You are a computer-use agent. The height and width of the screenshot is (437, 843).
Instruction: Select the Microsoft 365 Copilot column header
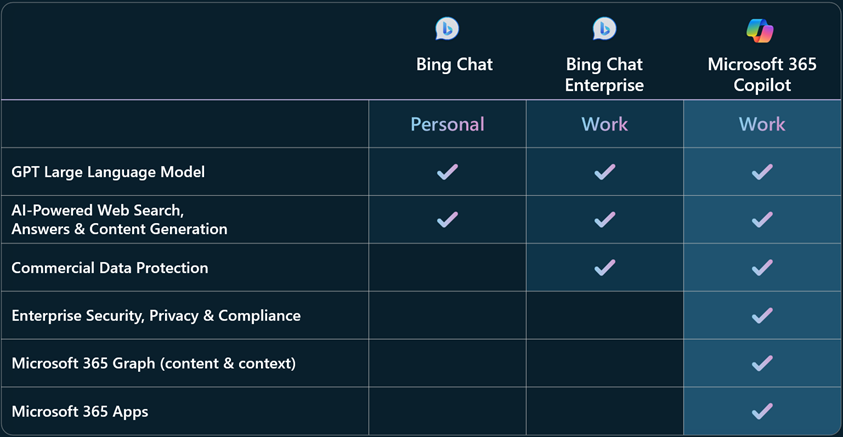[x=762, y=75]
